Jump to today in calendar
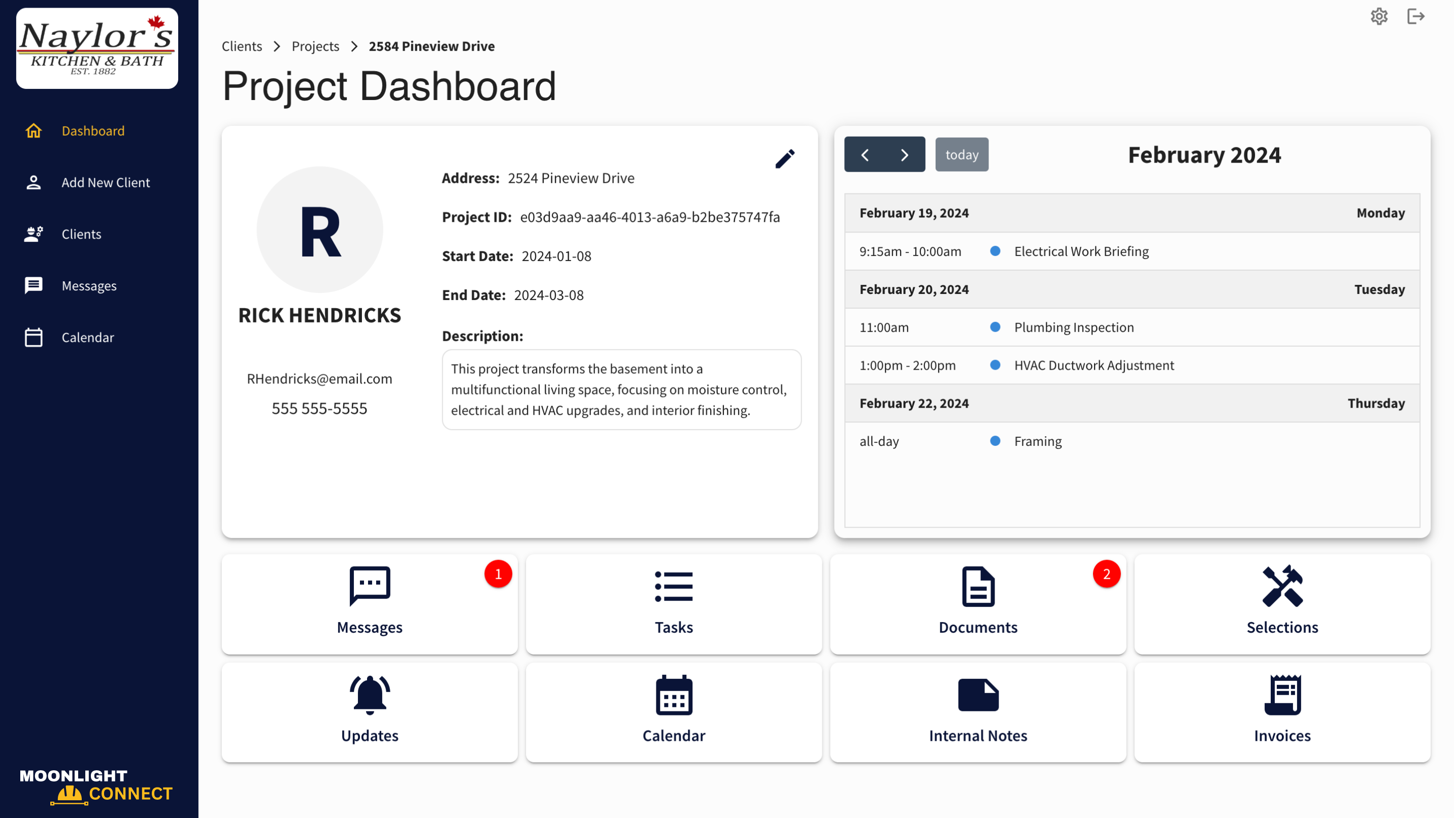This screenshot has width=1456, height=818. click(x=962, y=154)
